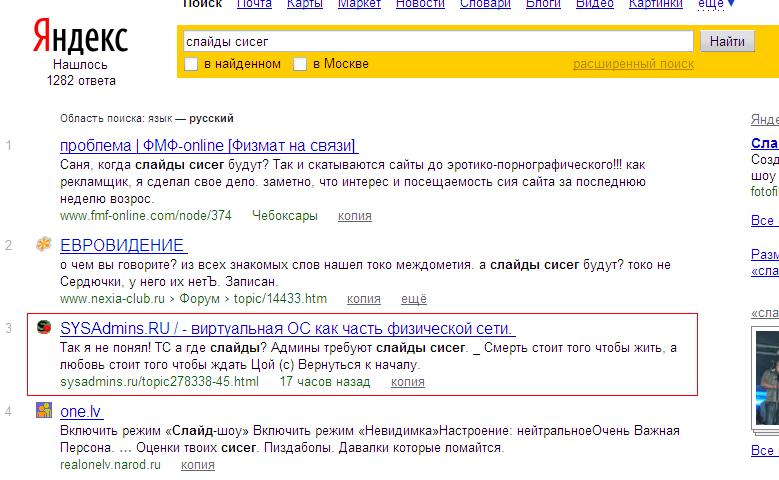The image size is (779, 480).
Task: Open the ЕВРОВИДЕНИЕ result title
Action: pos(124,245)
